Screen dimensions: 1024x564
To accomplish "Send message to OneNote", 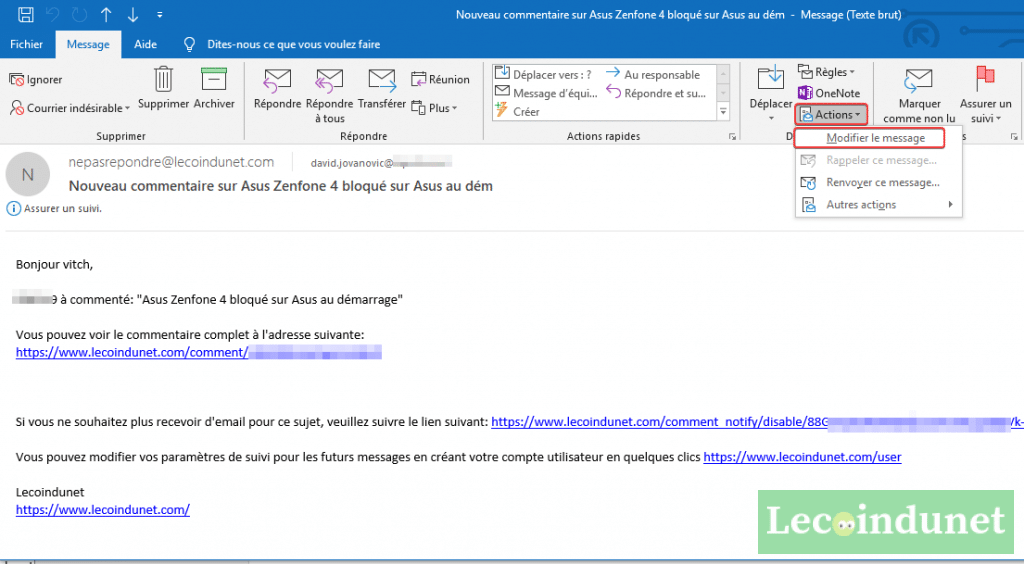I will pos(829,93).
